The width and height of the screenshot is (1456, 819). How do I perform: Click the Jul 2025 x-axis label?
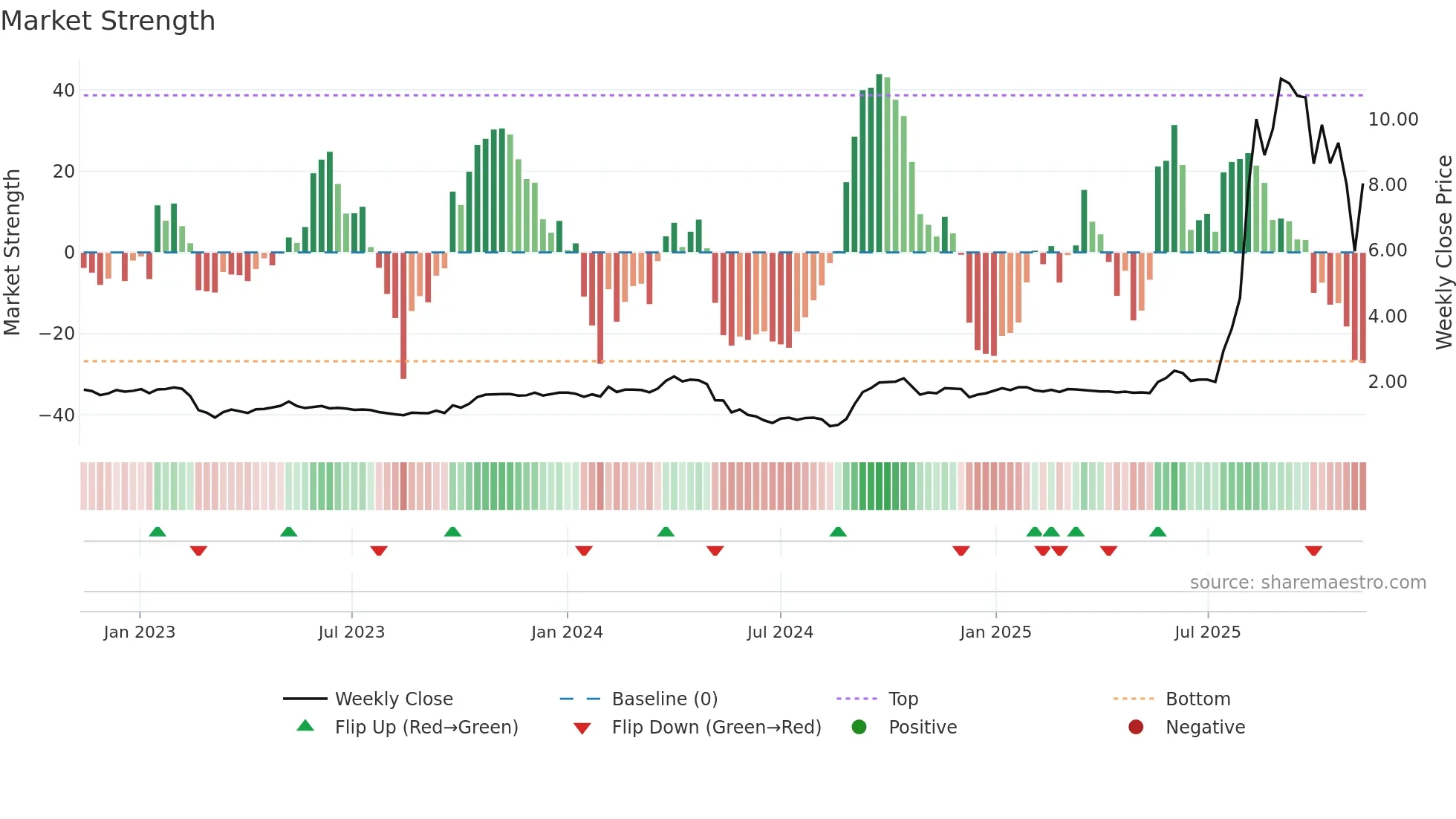point(1207,632)
